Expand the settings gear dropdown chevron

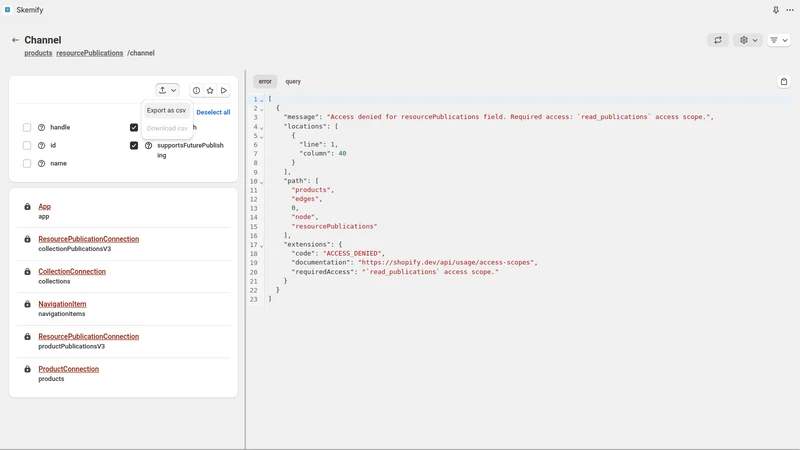(755, 40)
